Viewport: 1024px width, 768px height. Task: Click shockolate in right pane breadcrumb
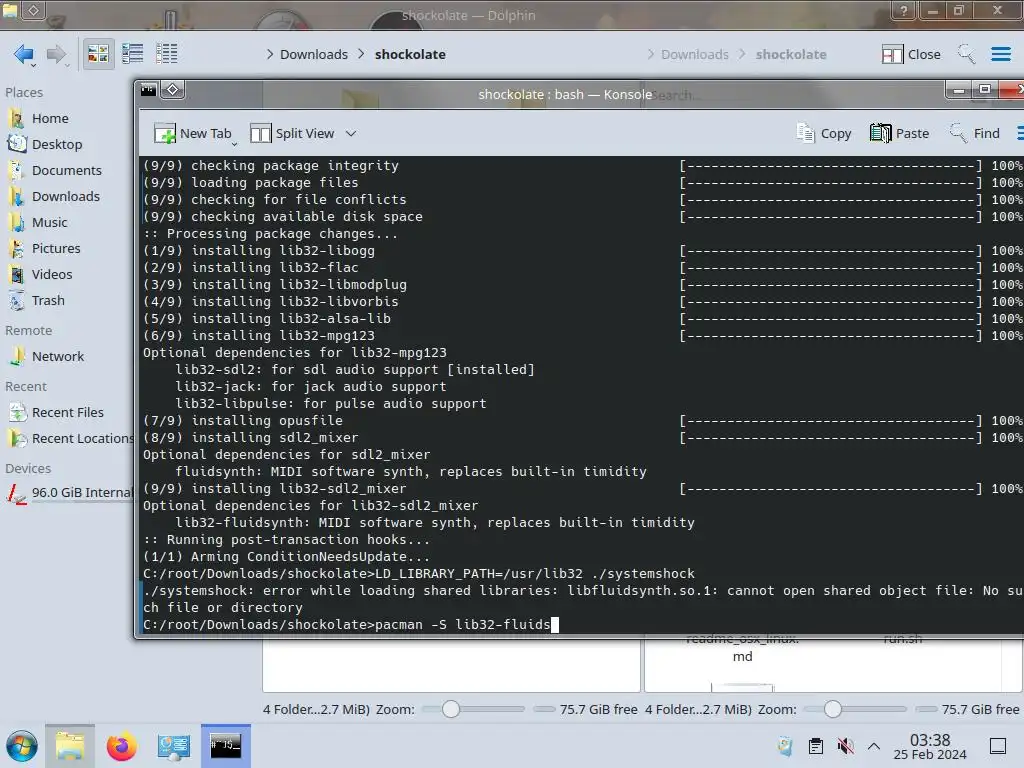[x=791, y=54]
